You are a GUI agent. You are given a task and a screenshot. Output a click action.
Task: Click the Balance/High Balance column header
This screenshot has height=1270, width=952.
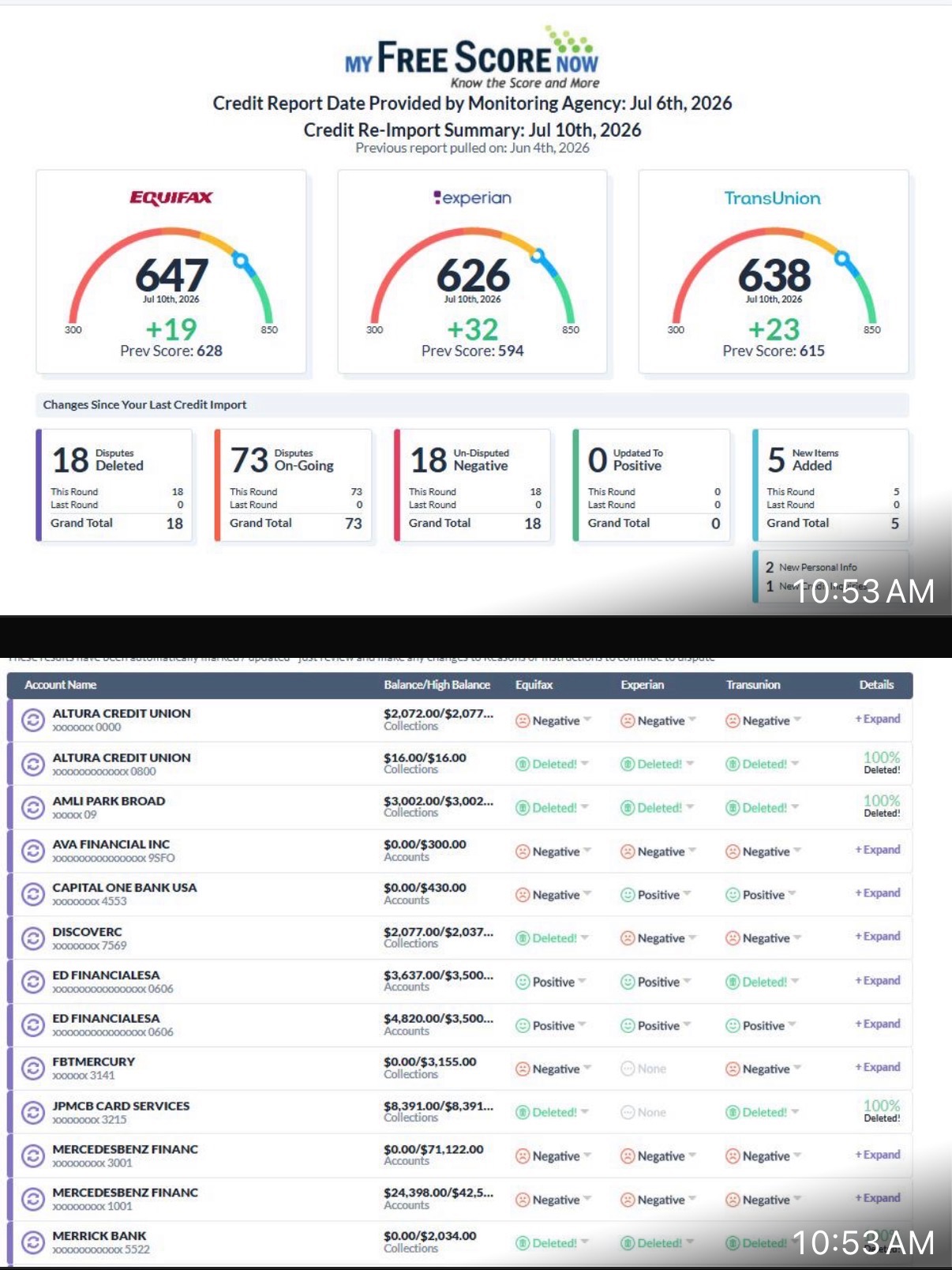tap(437, 685)
